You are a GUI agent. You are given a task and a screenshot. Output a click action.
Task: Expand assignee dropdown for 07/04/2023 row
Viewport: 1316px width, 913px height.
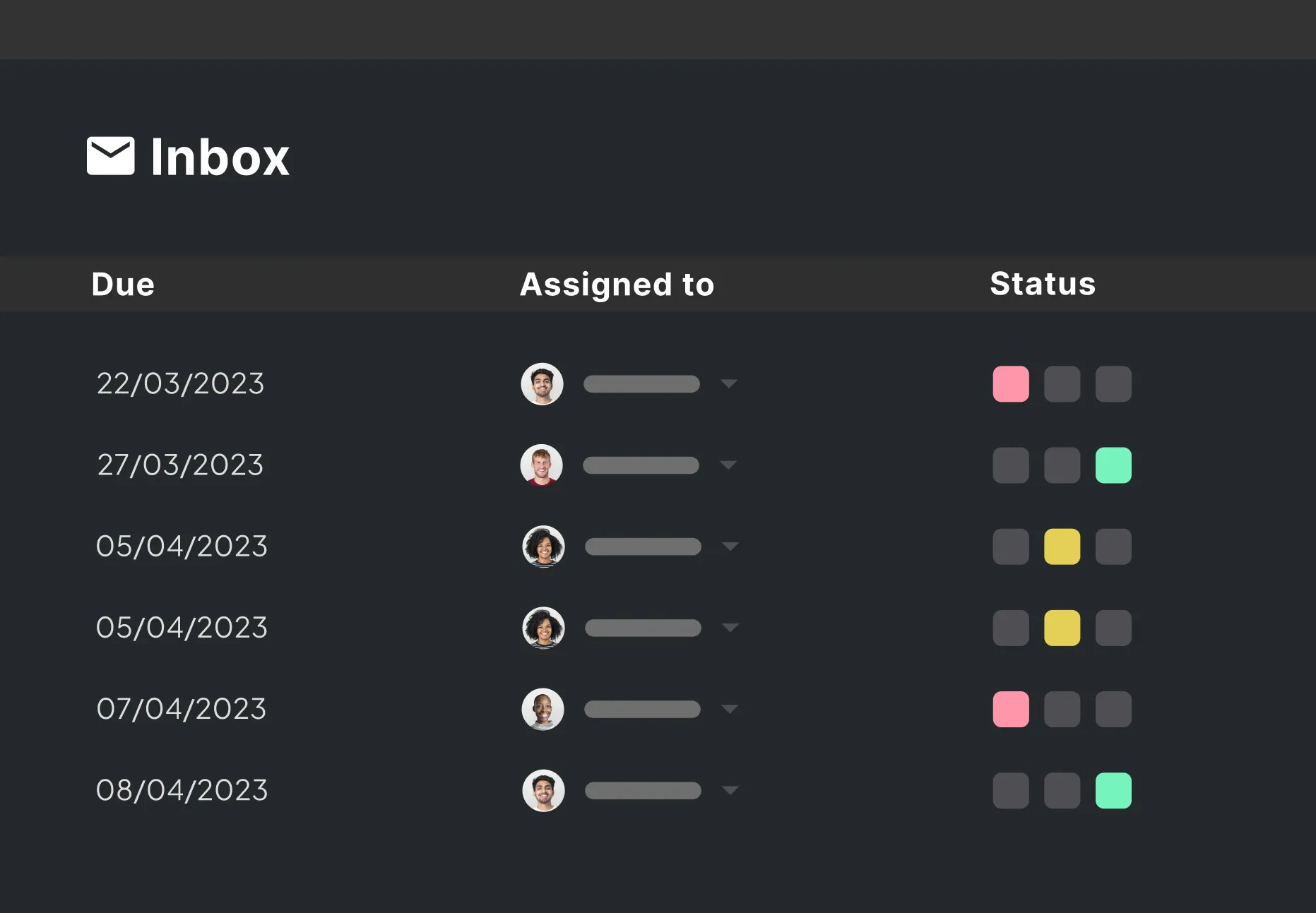pos(730,709)
